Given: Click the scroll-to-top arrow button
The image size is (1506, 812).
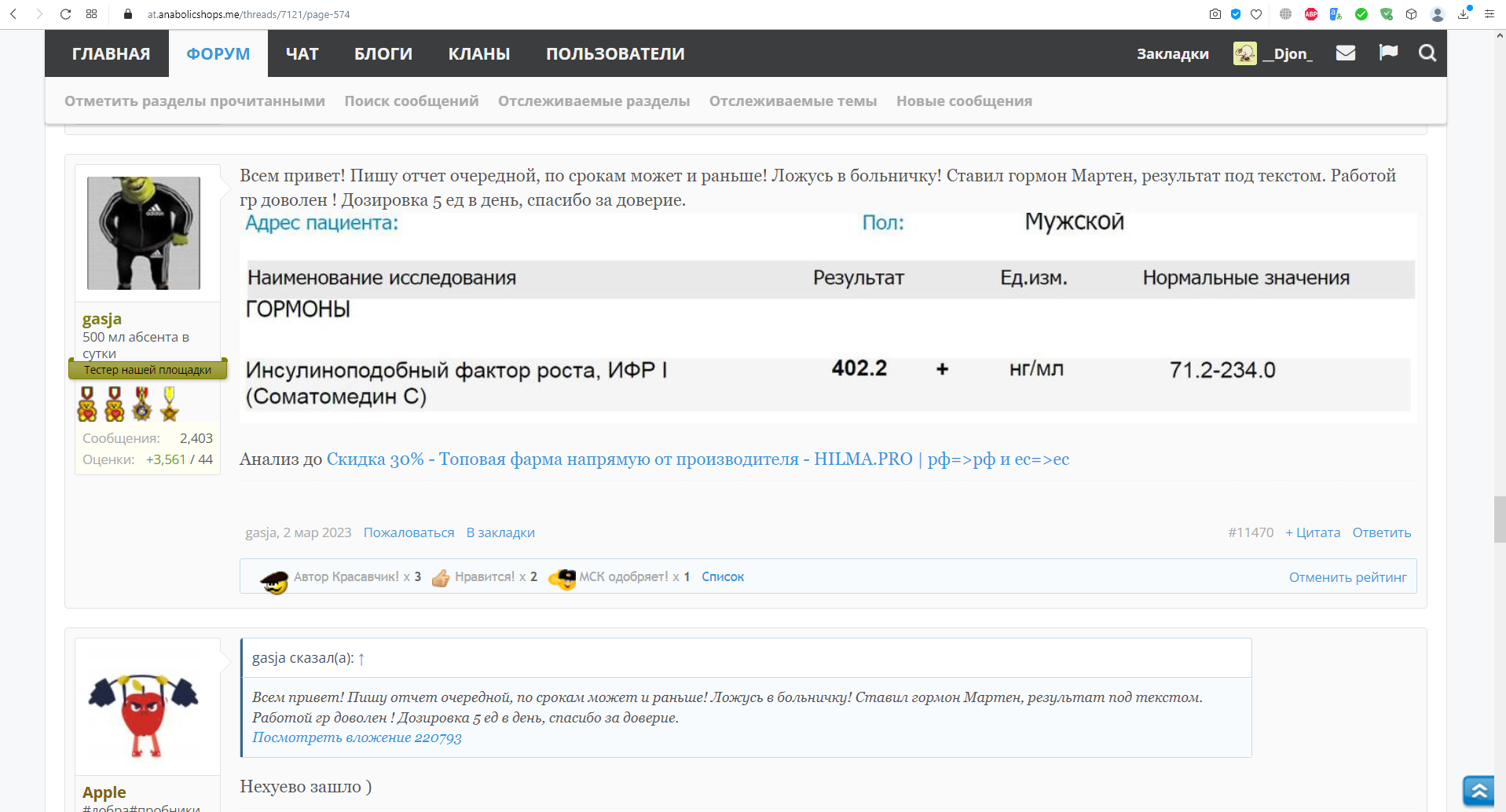Looking at the screenshot, I should click(1479, 790).
